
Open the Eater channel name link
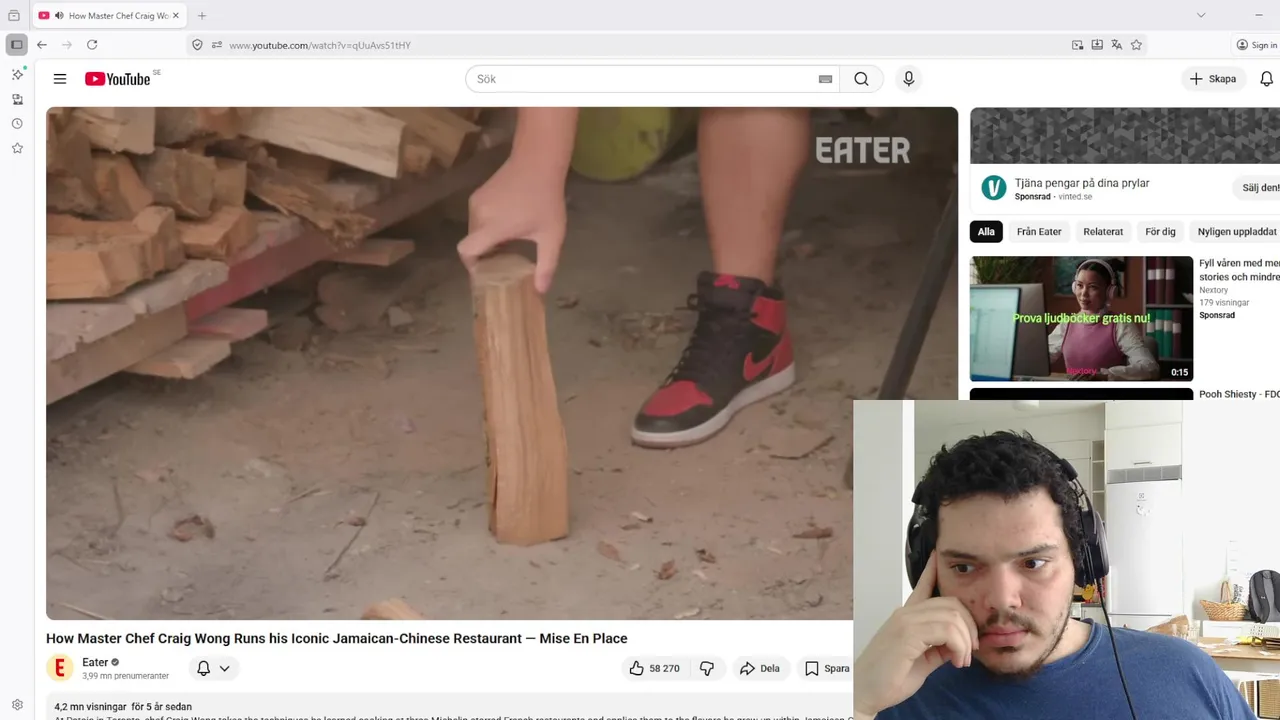pos(95,662)
